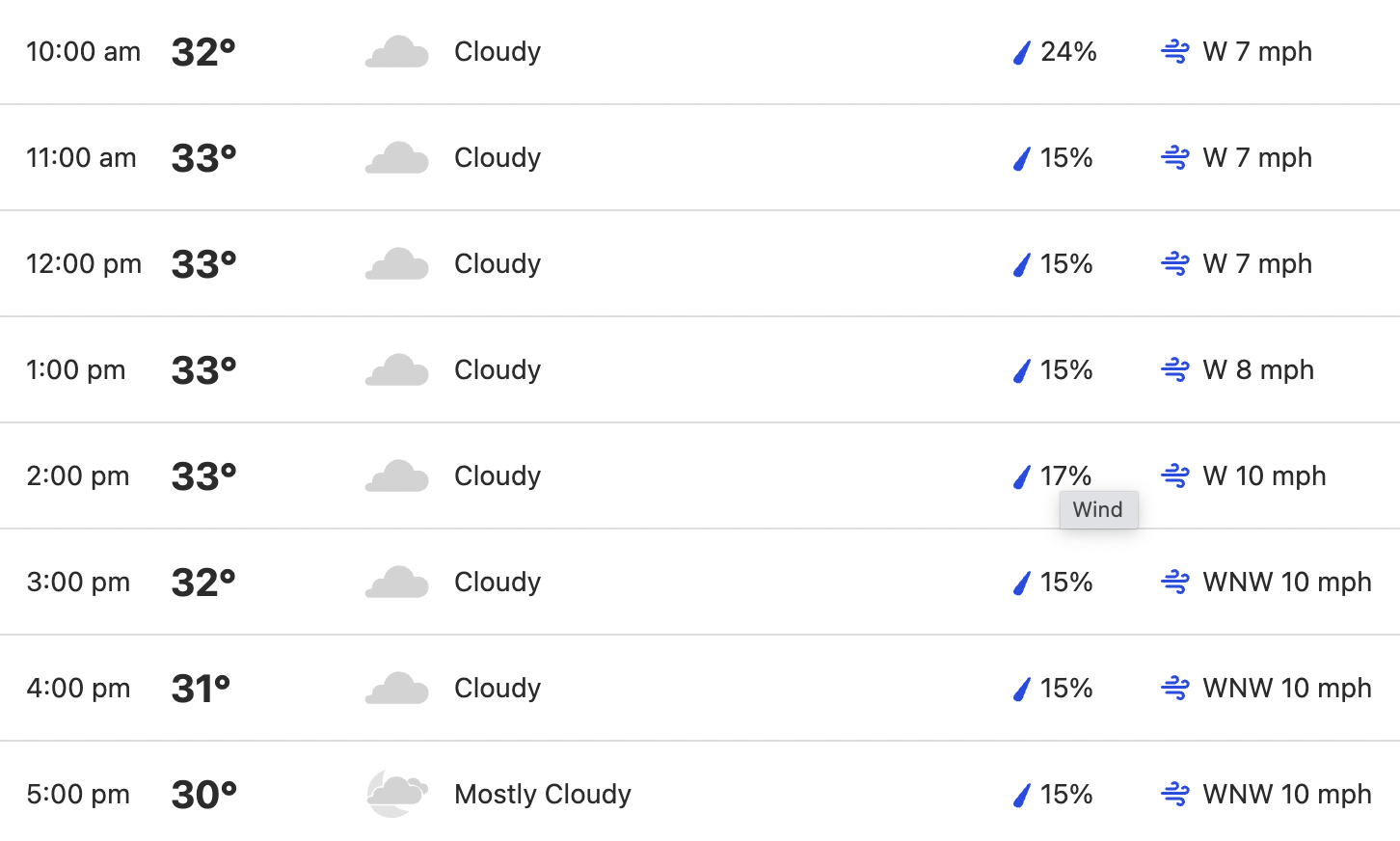Screen dimensions: 1400x841
Task: Click the Mostly Cloudy condition text
Action: pos(543,794)
